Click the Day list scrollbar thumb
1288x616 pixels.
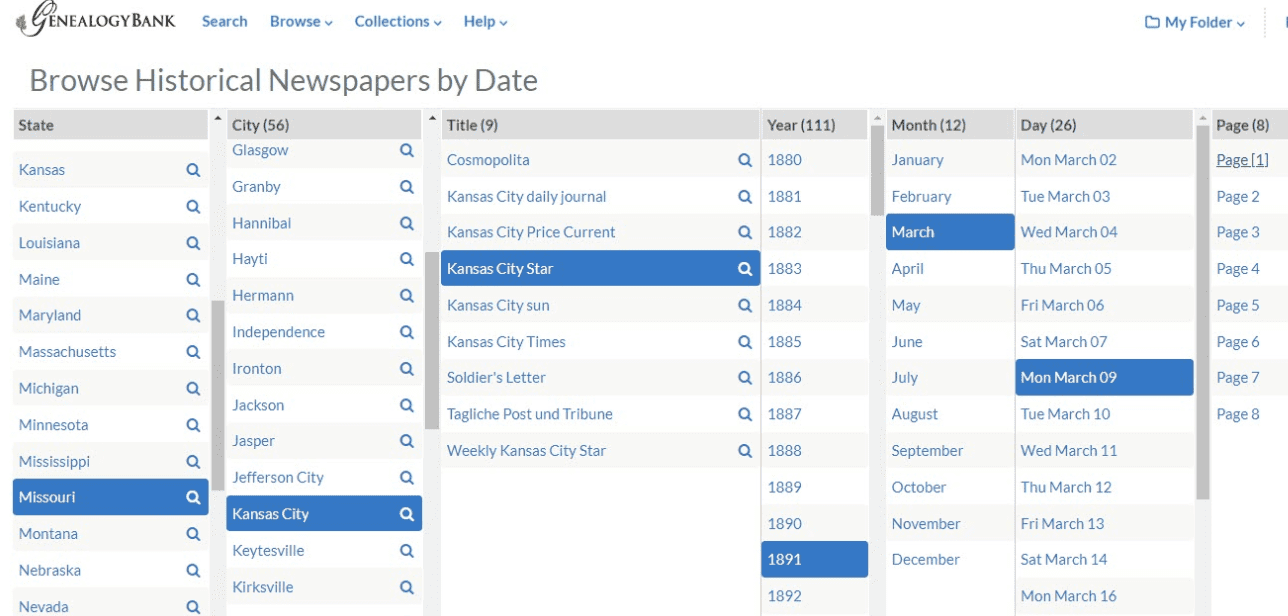[x=1203, y=312]
